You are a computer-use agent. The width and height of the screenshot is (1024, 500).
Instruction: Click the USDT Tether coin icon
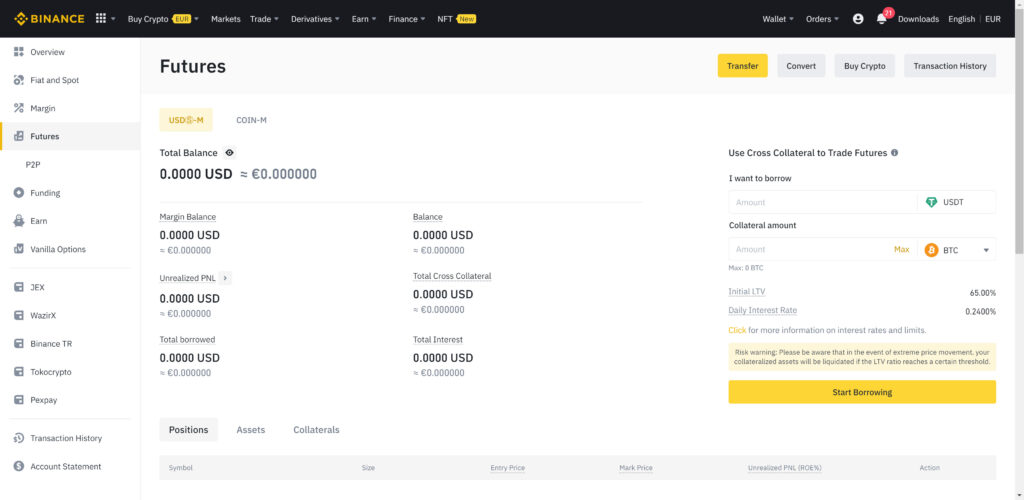[x=932, y=202]
